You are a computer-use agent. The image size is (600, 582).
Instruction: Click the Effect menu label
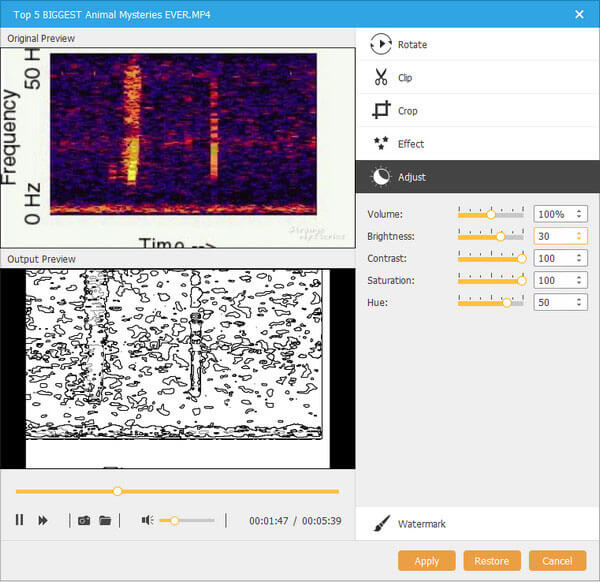[x=411, y=144]
